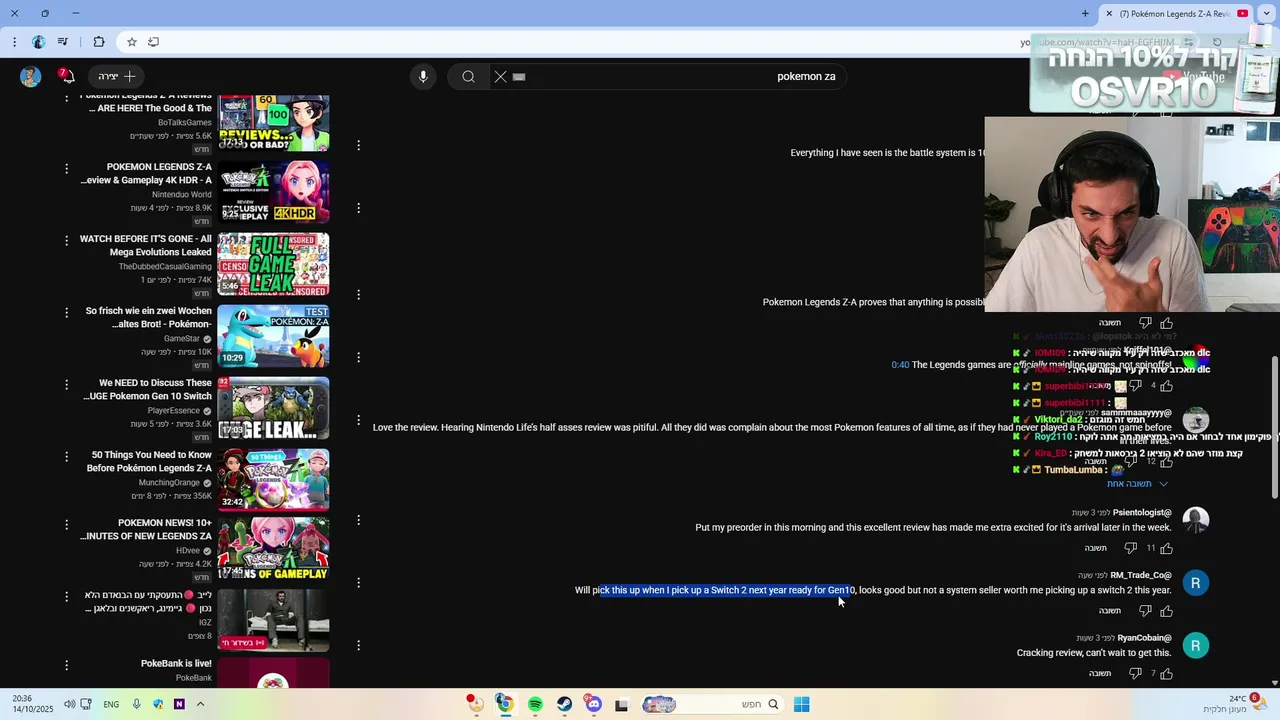
Task: Open options menu for 'We NEED to Discuss These' video
Action: 66,385
